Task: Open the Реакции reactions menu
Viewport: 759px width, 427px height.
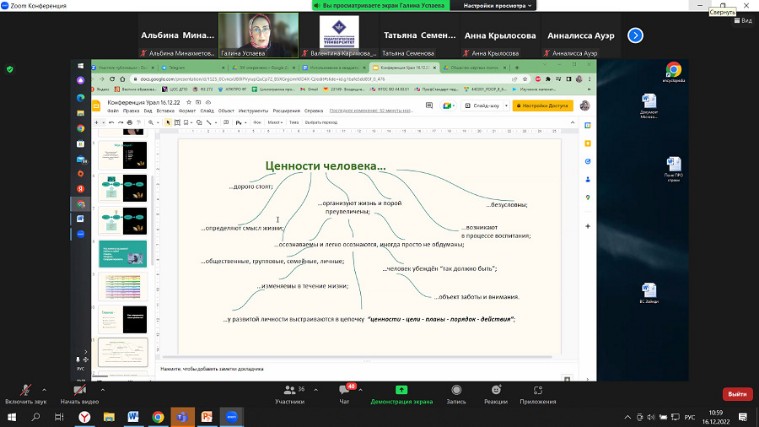Action: point(495,393)
